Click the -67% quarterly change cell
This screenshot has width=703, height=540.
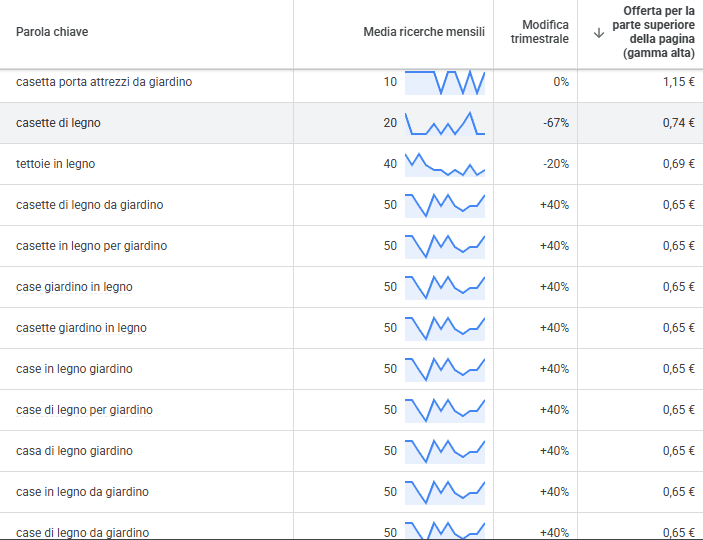(x=556, y=123)
